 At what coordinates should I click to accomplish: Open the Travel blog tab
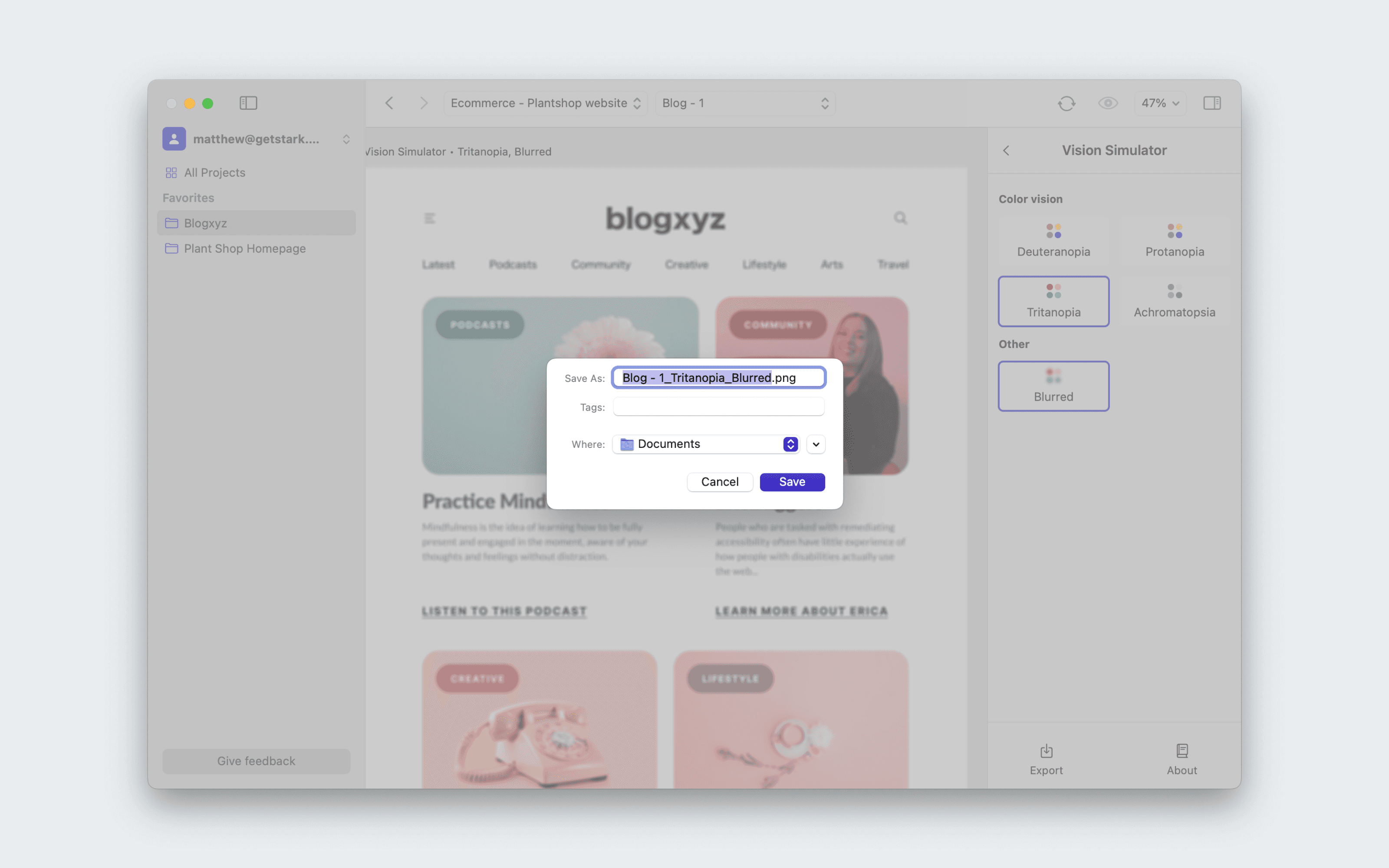click(893, 265)
